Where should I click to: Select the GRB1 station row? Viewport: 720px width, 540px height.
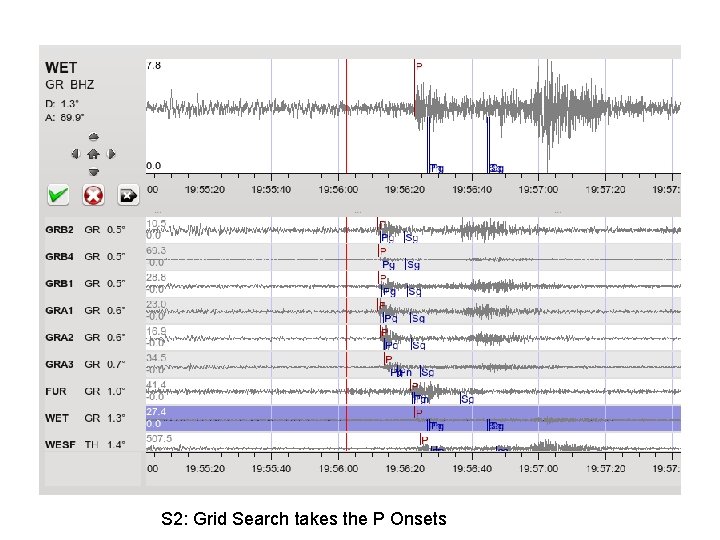363,284
